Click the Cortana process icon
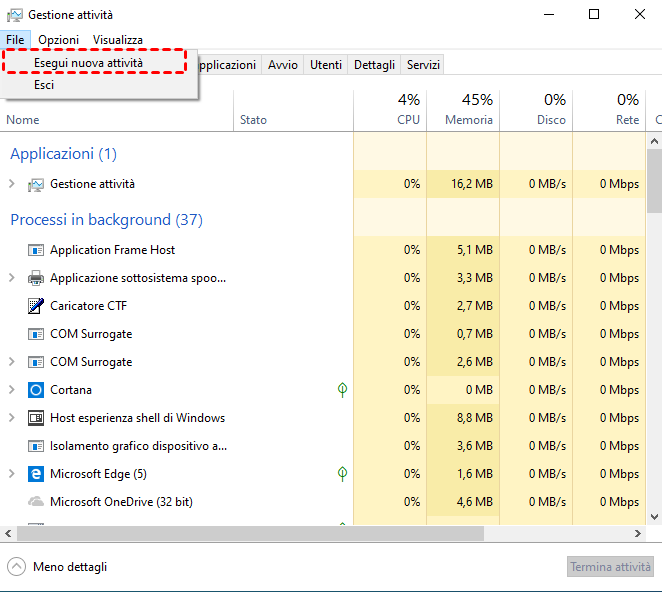 (36, 390)
